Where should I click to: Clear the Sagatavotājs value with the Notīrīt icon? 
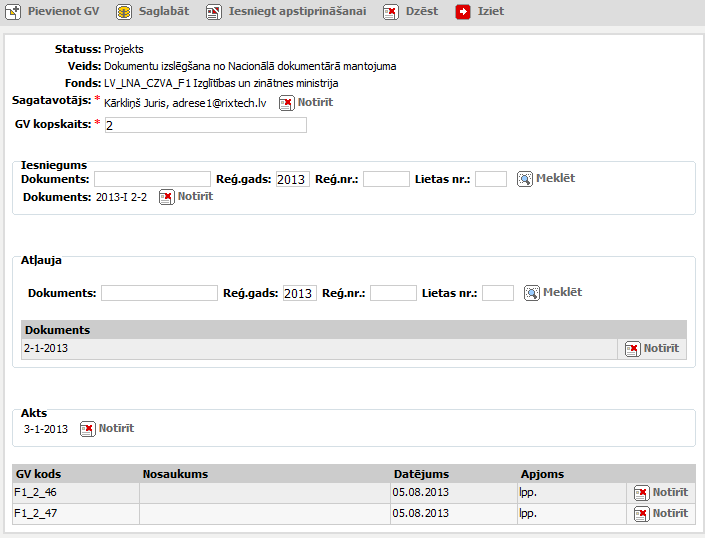(x=287, y=103)
